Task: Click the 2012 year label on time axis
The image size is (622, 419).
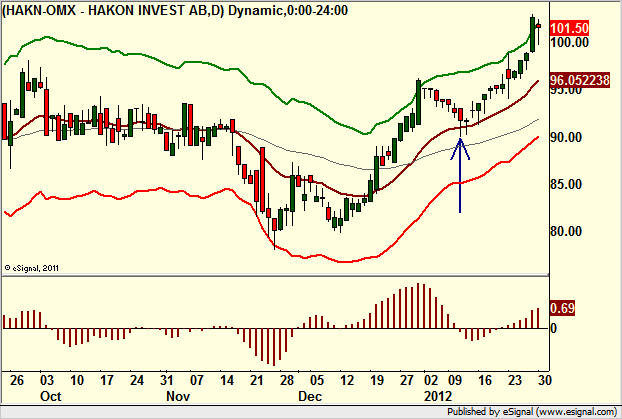Action: [x=438, y=396]
